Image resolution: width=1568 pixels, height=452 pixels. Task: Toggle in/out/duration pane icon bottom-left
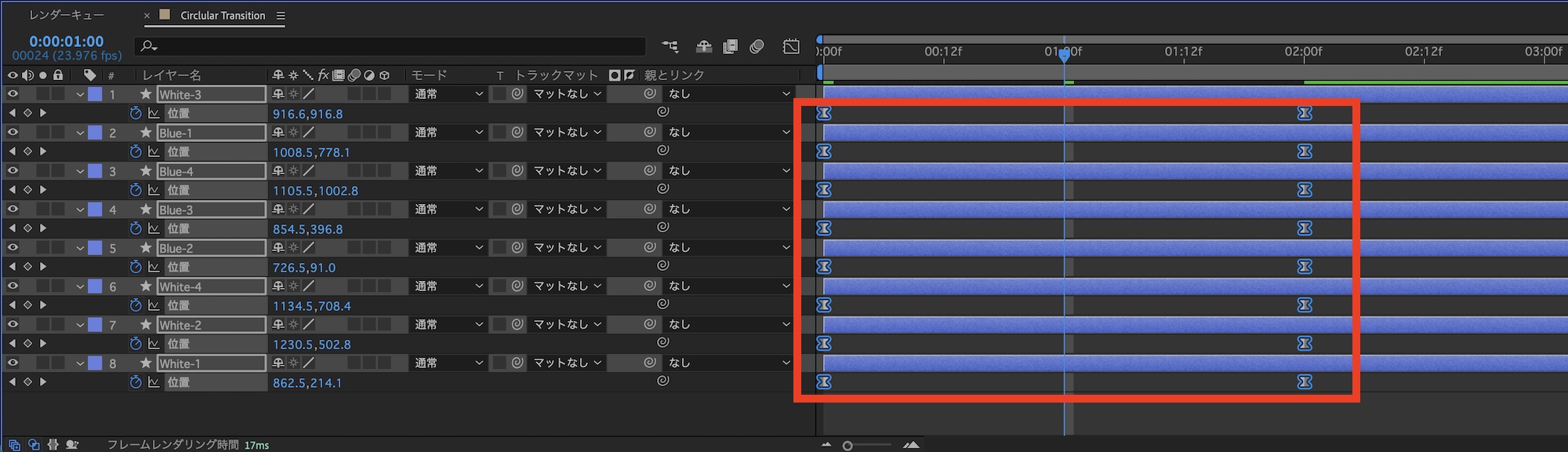tap(53, 444)
